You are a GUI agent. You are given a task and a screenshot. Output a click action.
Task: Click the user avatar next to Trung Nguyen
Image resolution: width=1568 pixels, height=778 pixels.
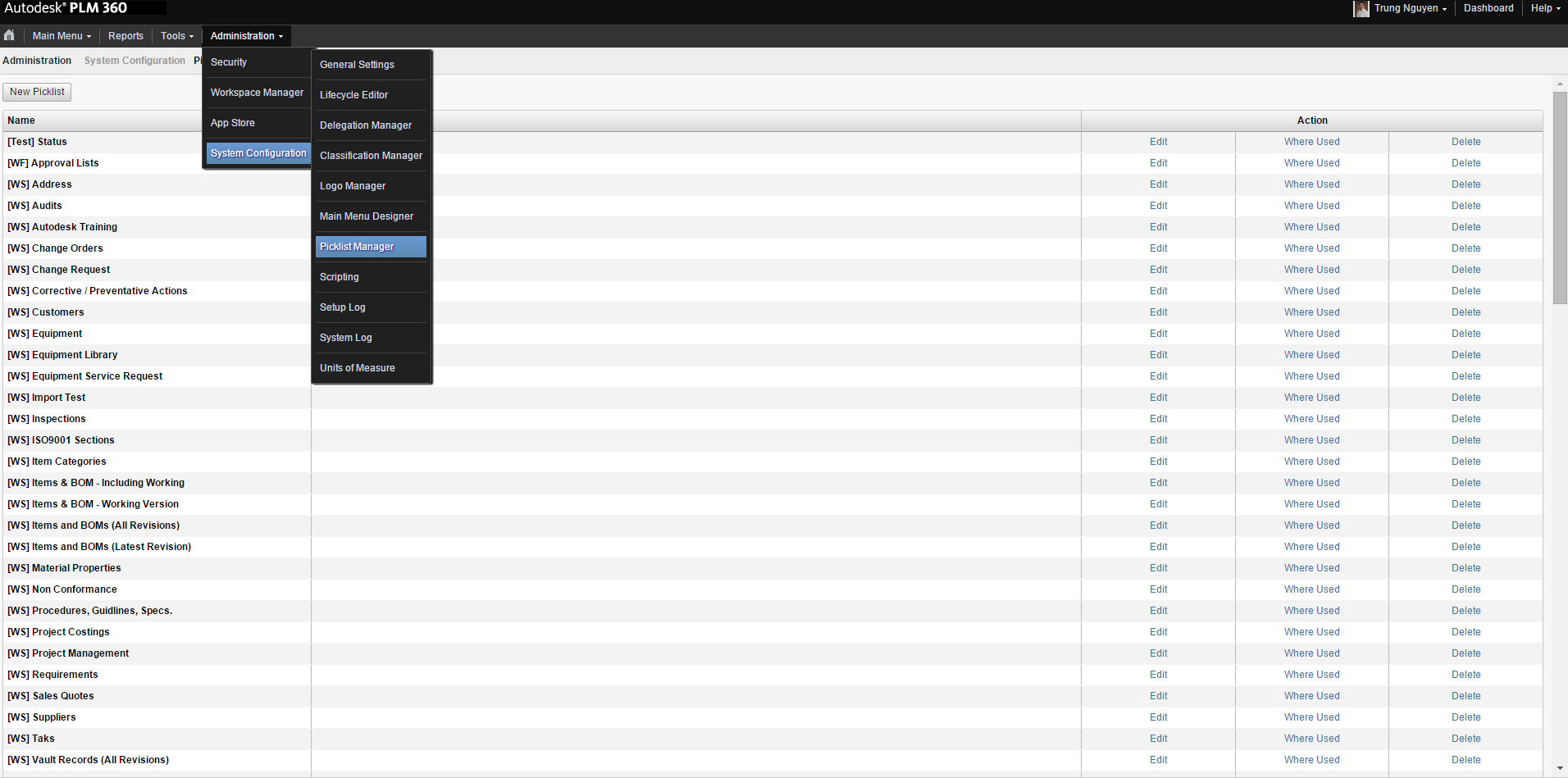[x=1361, y=8]
